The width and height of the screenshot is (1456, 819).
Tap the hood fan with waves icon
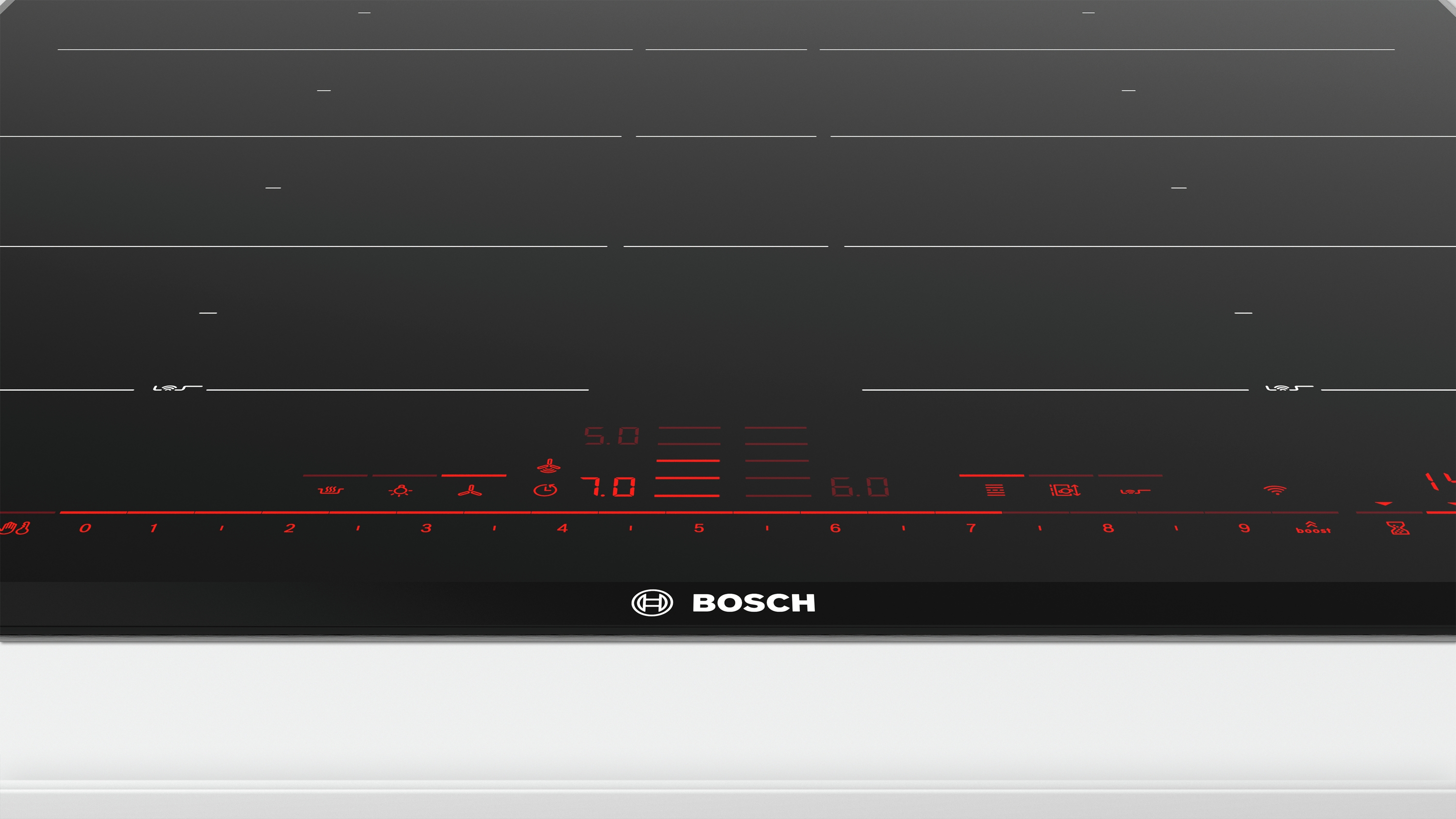coord(548,466)
